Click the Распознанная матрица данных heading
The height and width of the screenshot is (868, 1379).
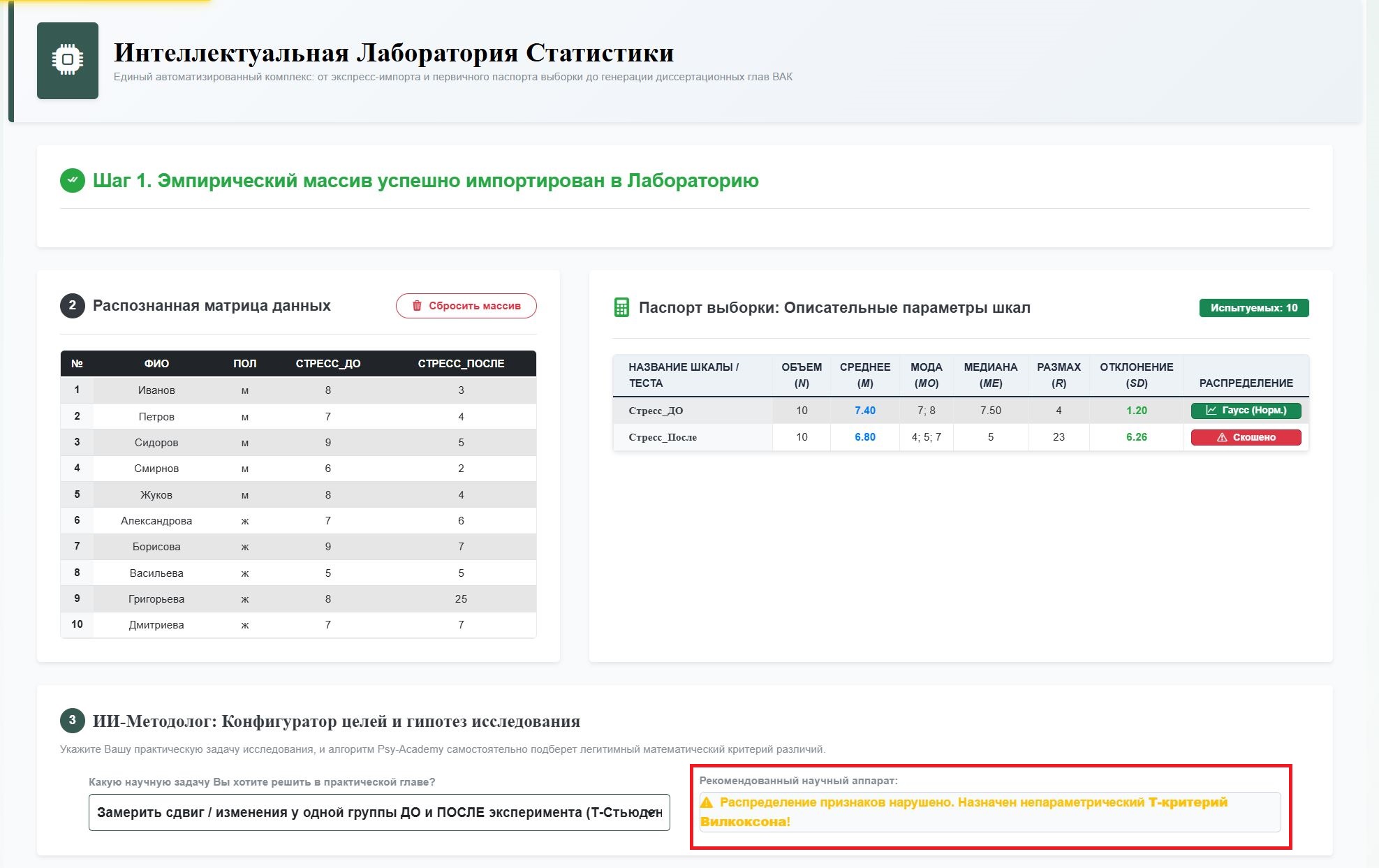click(212, 306)
